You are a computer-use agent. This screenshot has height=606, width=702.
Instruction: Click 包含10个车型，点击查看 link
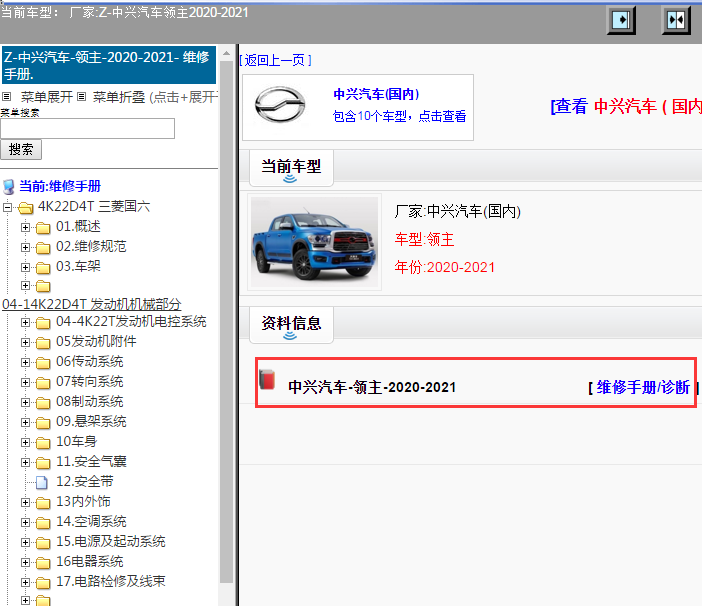point(399,116)
